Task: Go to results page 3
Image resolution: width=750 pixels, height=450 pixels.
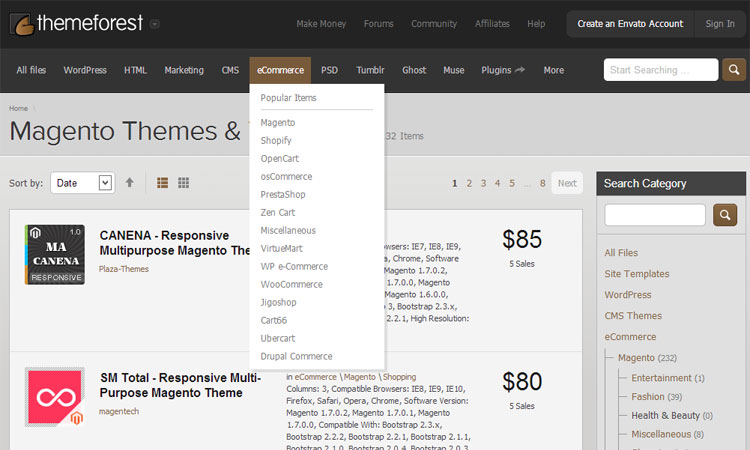Action: pos(484,183)
